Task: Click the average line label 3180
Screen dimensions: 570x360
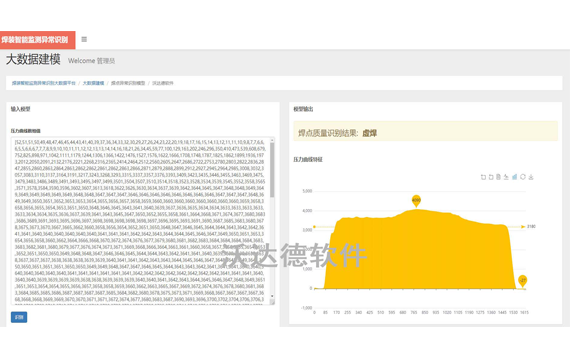Action: tap(531, 227)
